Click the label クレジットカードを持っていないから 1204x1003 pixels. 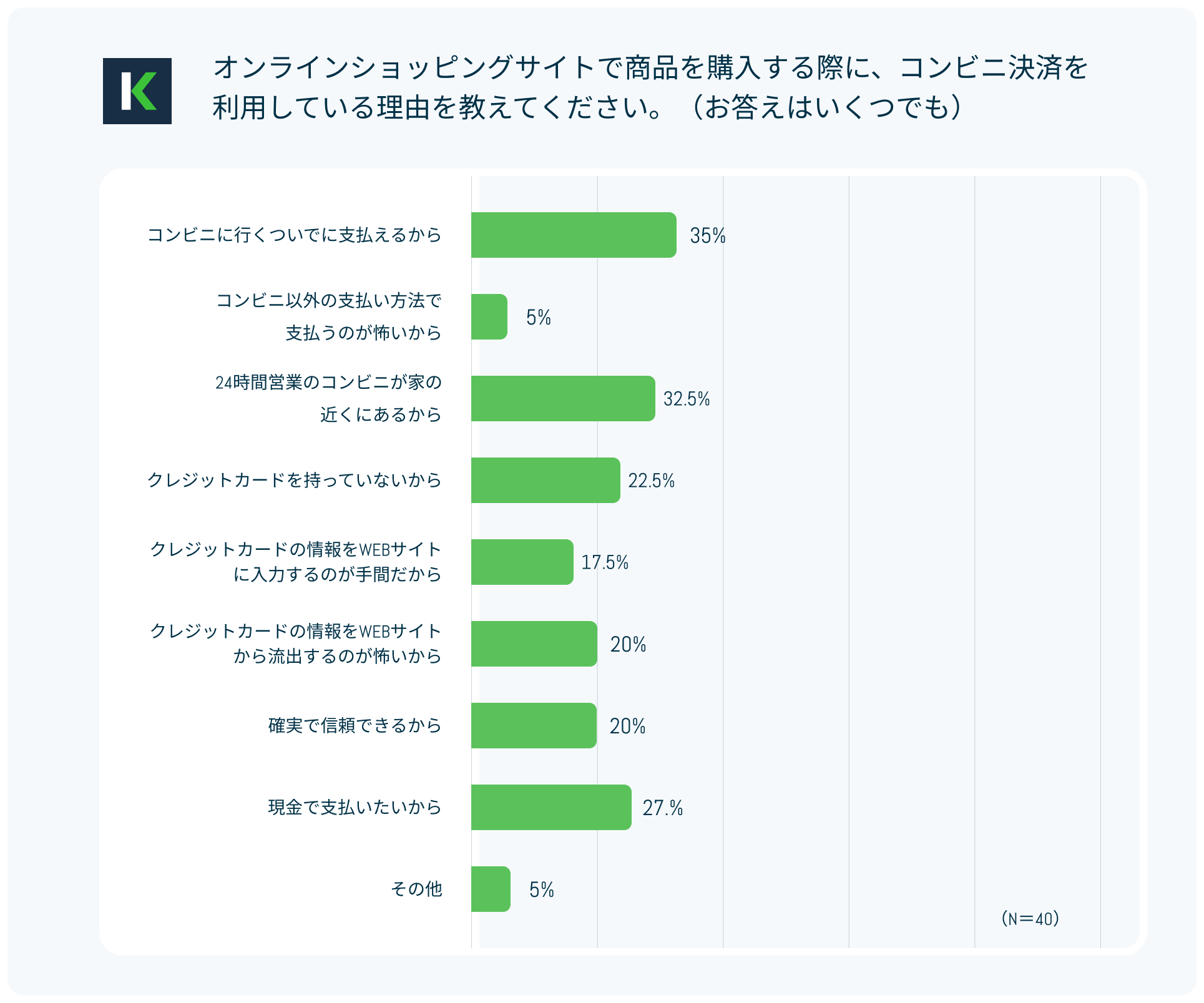(x=294, y=481)
